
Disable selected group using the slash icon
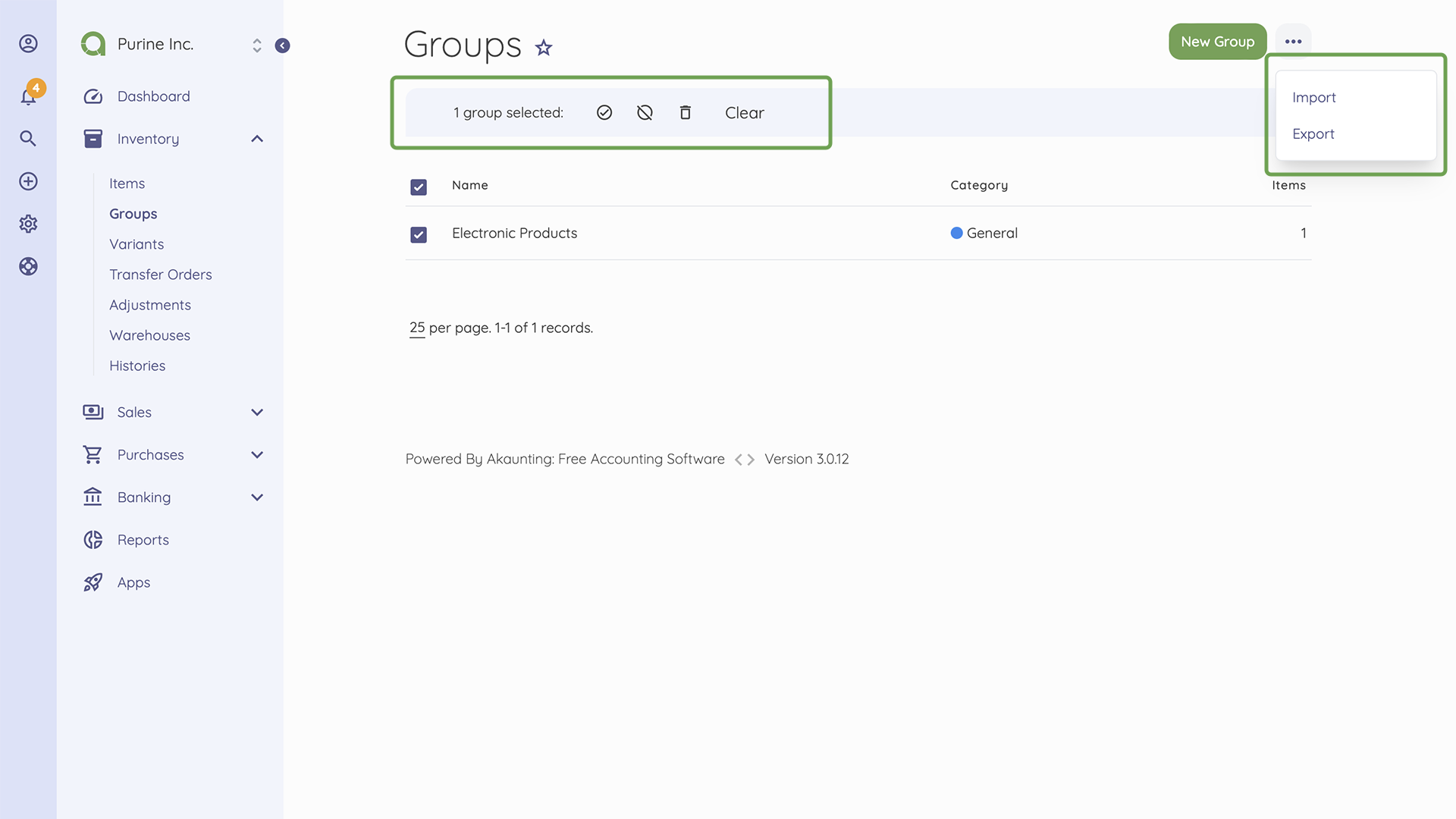click(645, 112)
